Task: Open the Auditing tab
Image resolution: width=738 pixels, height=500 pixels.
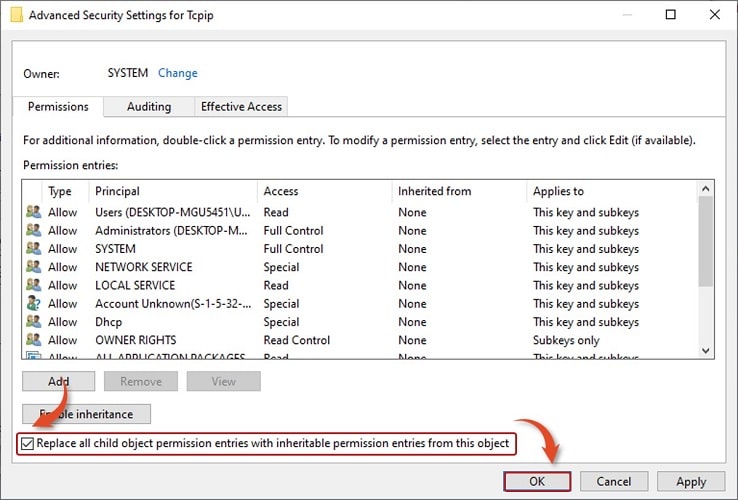Action: tap(149, 106)
